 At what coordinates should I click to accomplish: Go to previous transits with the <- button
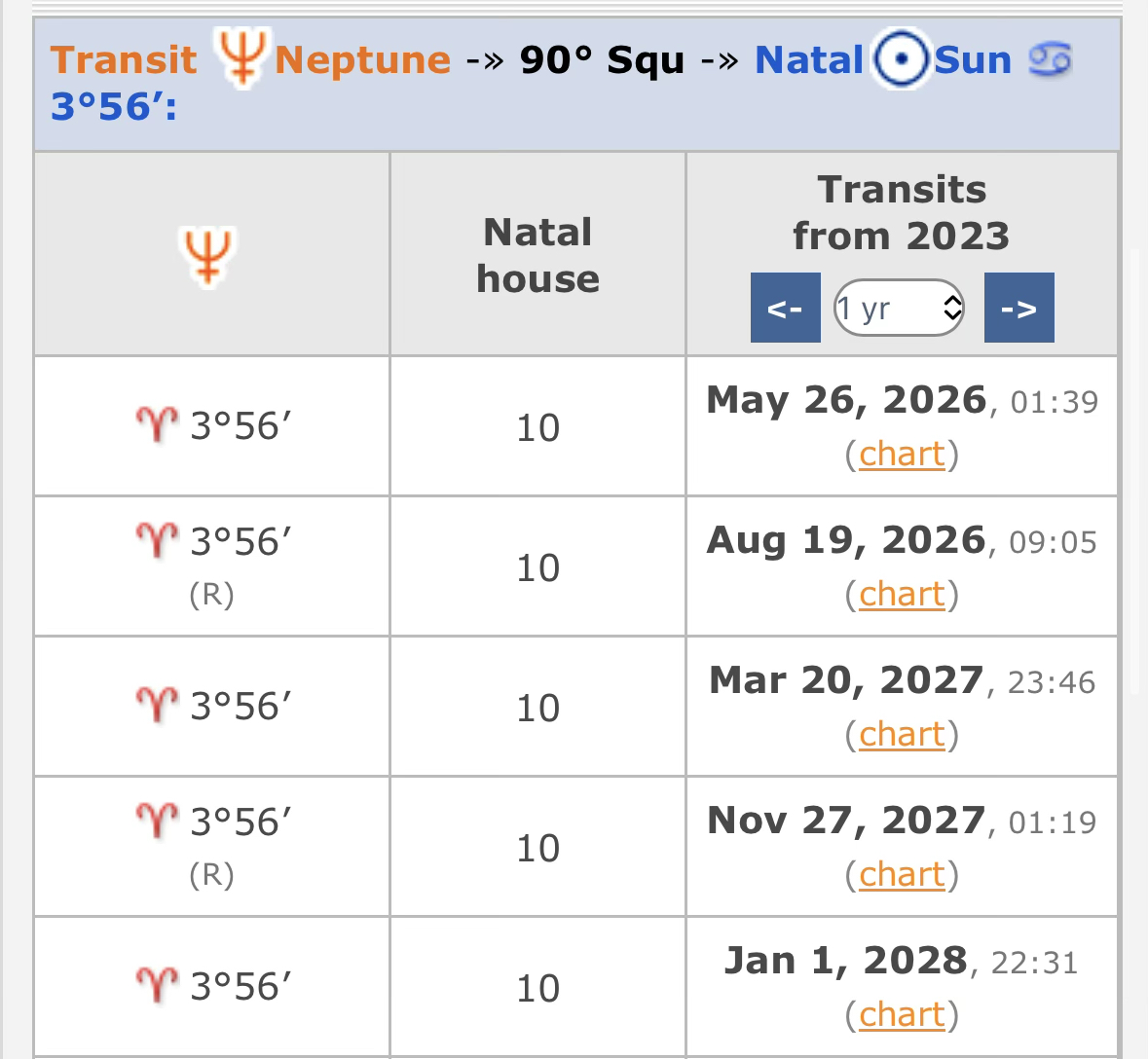pos(785,309)
